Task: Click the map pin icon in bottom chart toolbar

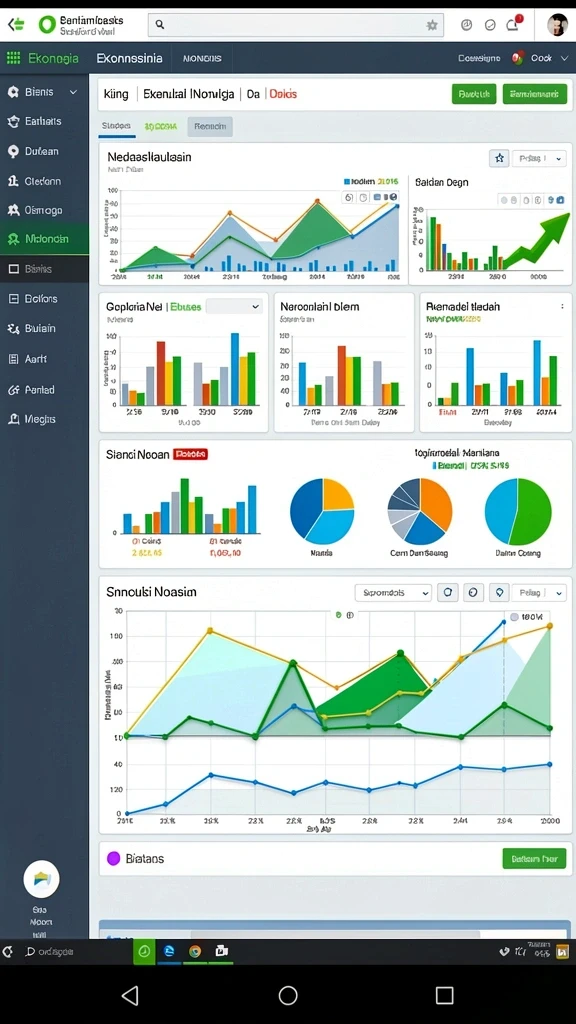Action: (x=500, y=592)
